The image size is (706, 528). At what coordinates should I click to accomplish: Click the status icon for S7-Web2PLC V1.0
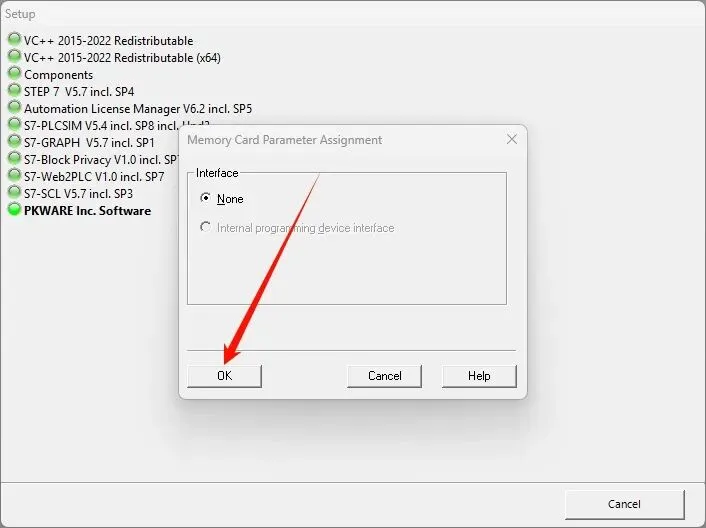point(14,175)
